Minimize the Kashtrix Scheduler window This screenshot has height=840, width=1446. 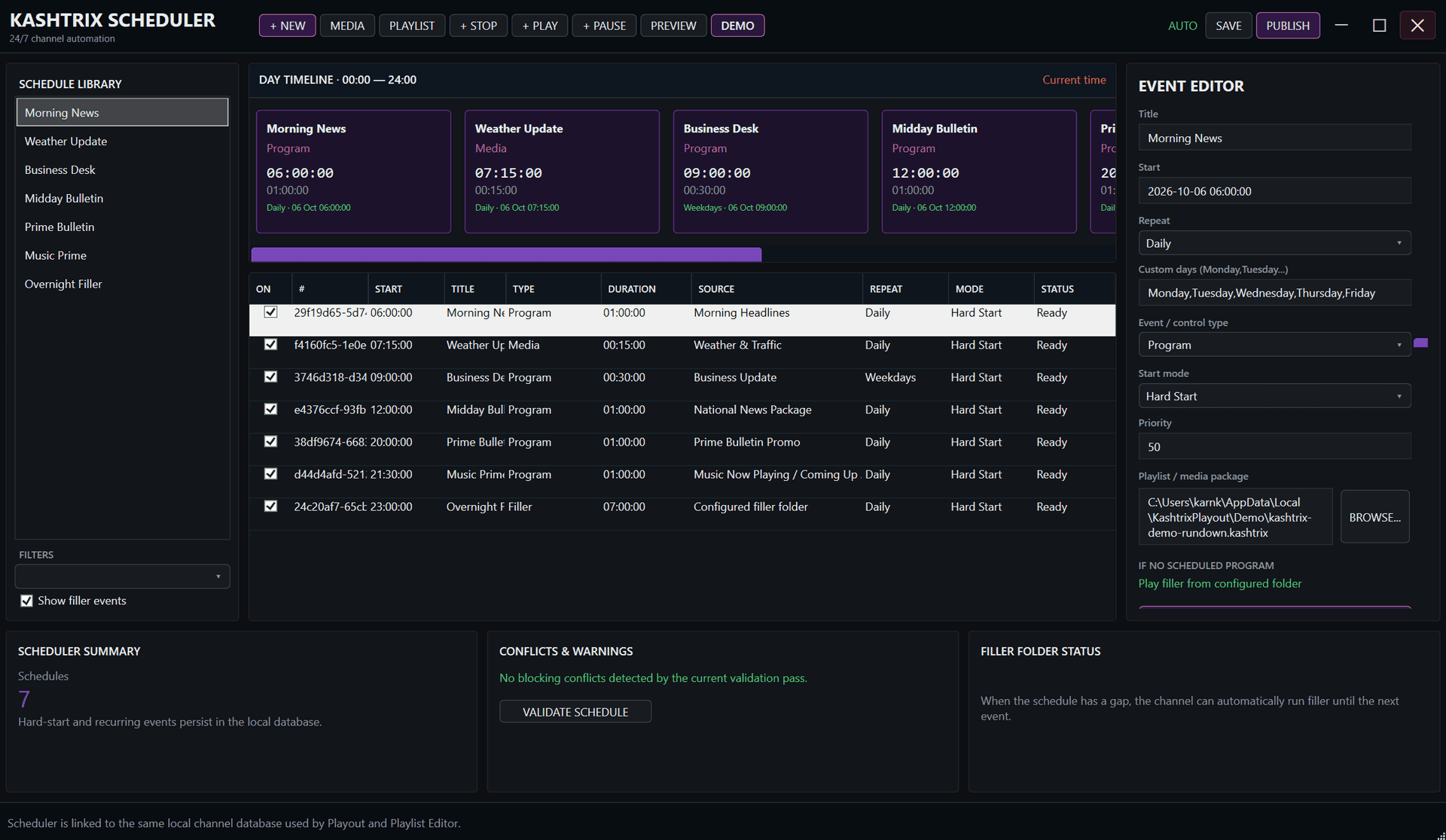point(1341,26)
